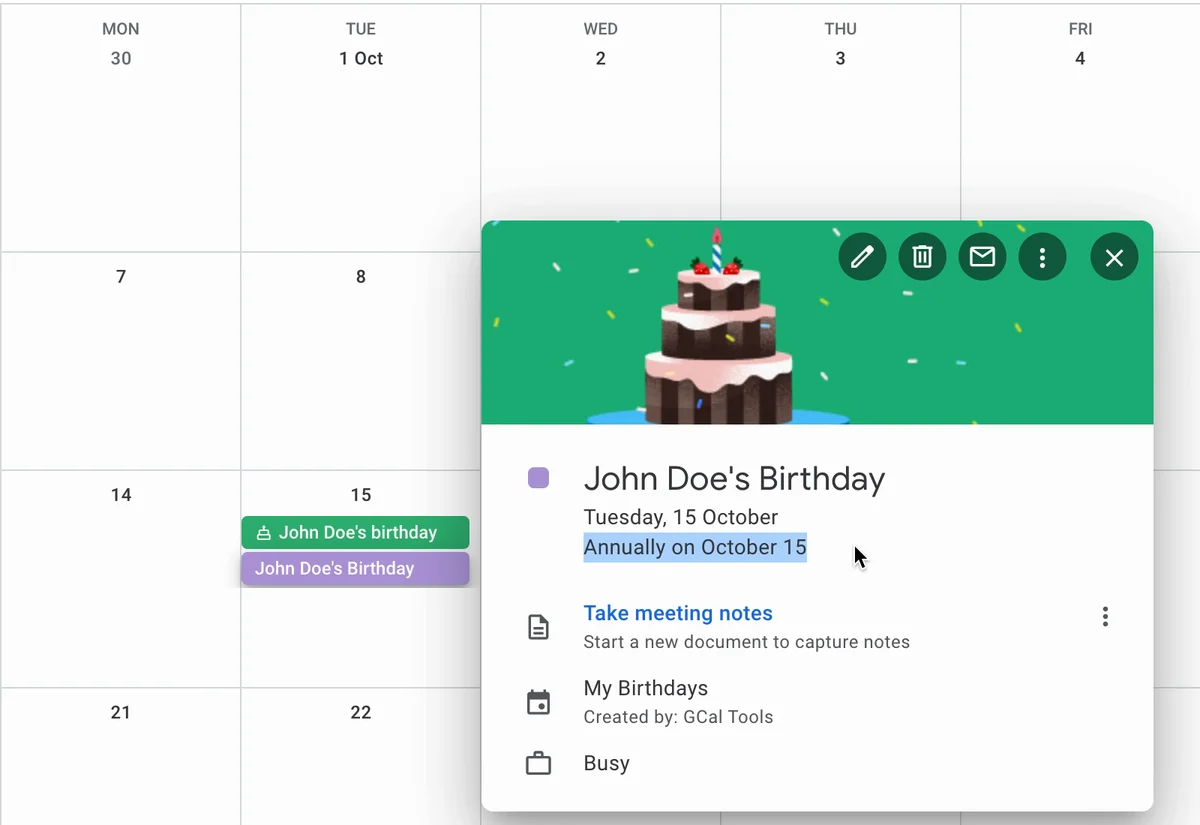The image size is (1200, 825).
Task: Select purple John Doe's Birthday event
Action: click(x=355, y=568)
